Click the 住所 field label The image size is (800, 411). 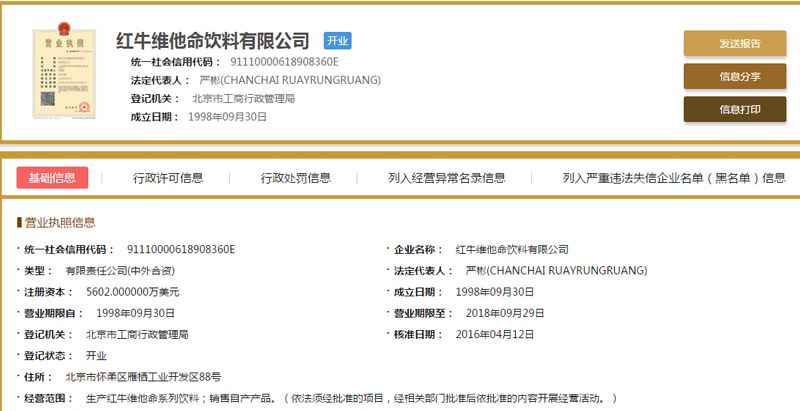38,377
